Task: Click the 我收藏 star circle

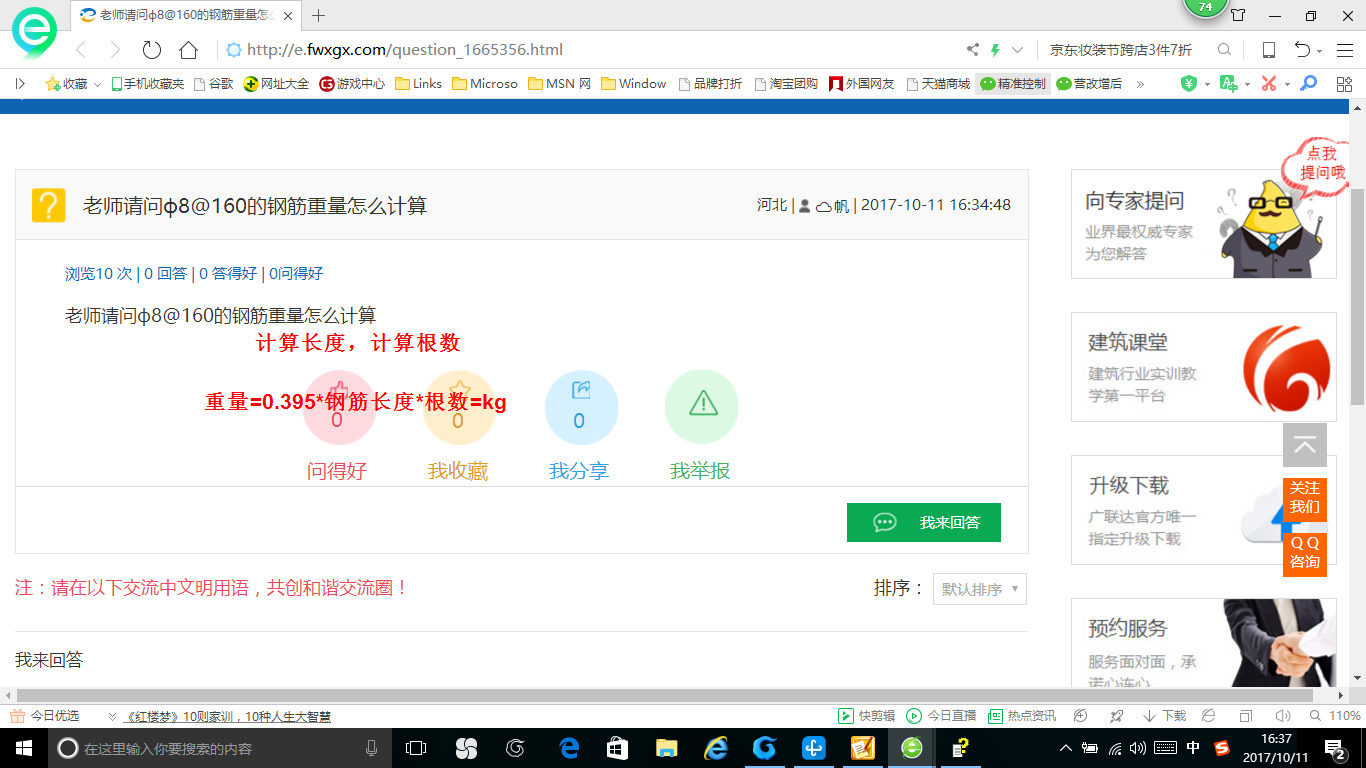Action: point(459,408)
